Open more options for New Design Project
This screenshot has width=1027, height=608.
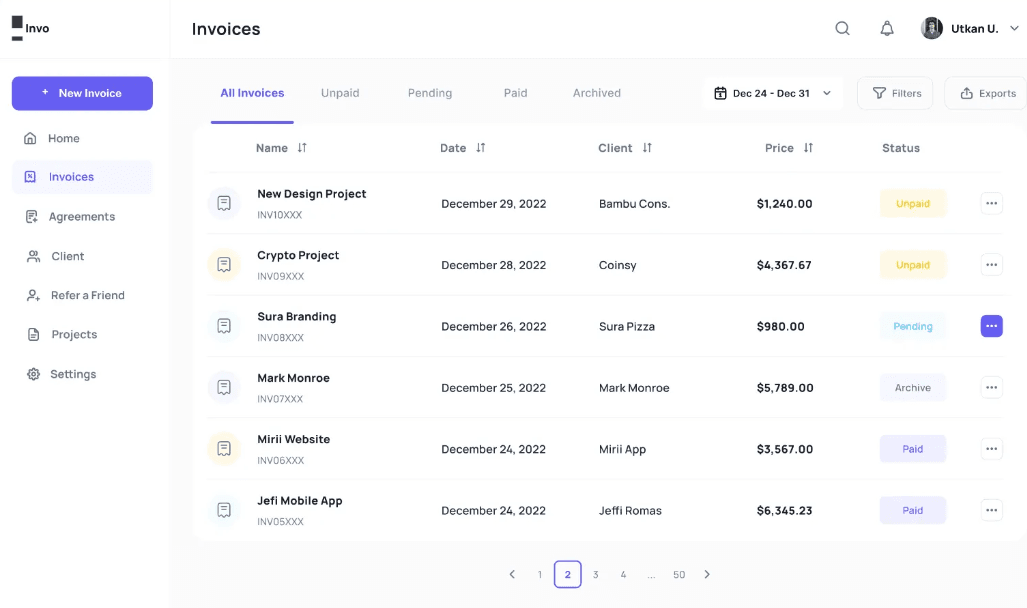[992, 203]
